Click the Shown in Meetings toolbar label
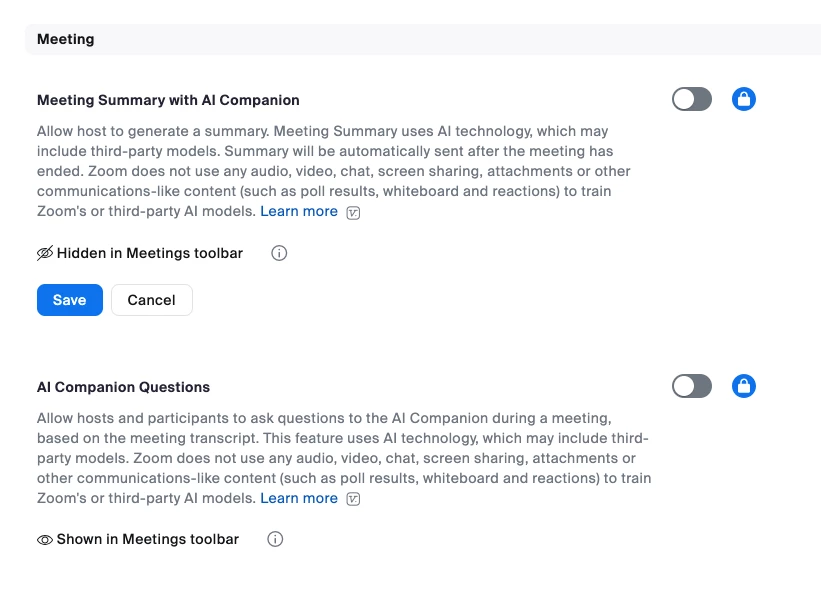 click(x=148, y=539)
